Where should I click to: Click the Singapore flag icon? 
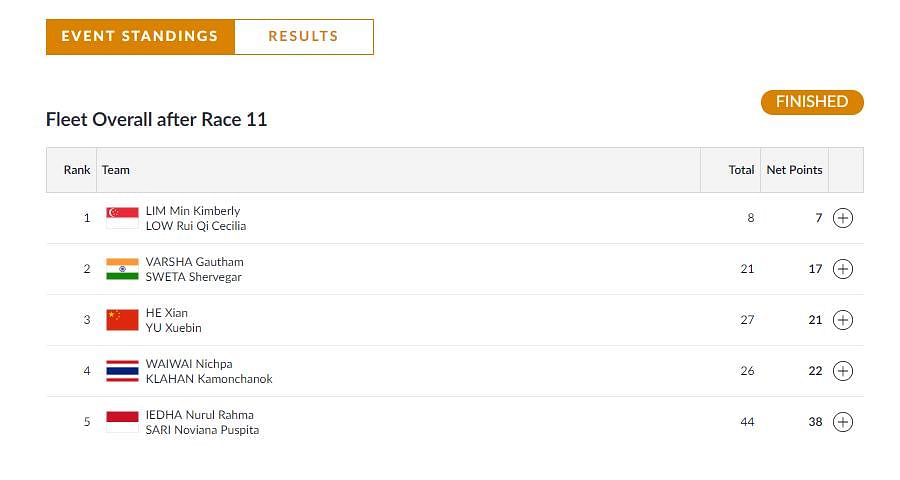(x=122, y=218)
